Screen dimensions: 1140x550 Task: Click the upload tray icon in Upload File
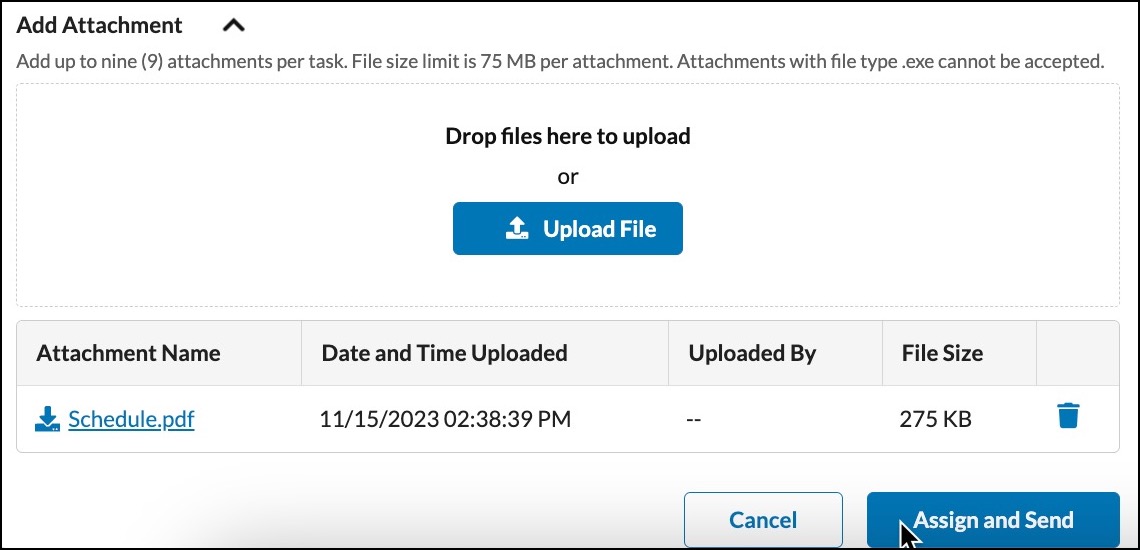[516, 229]
